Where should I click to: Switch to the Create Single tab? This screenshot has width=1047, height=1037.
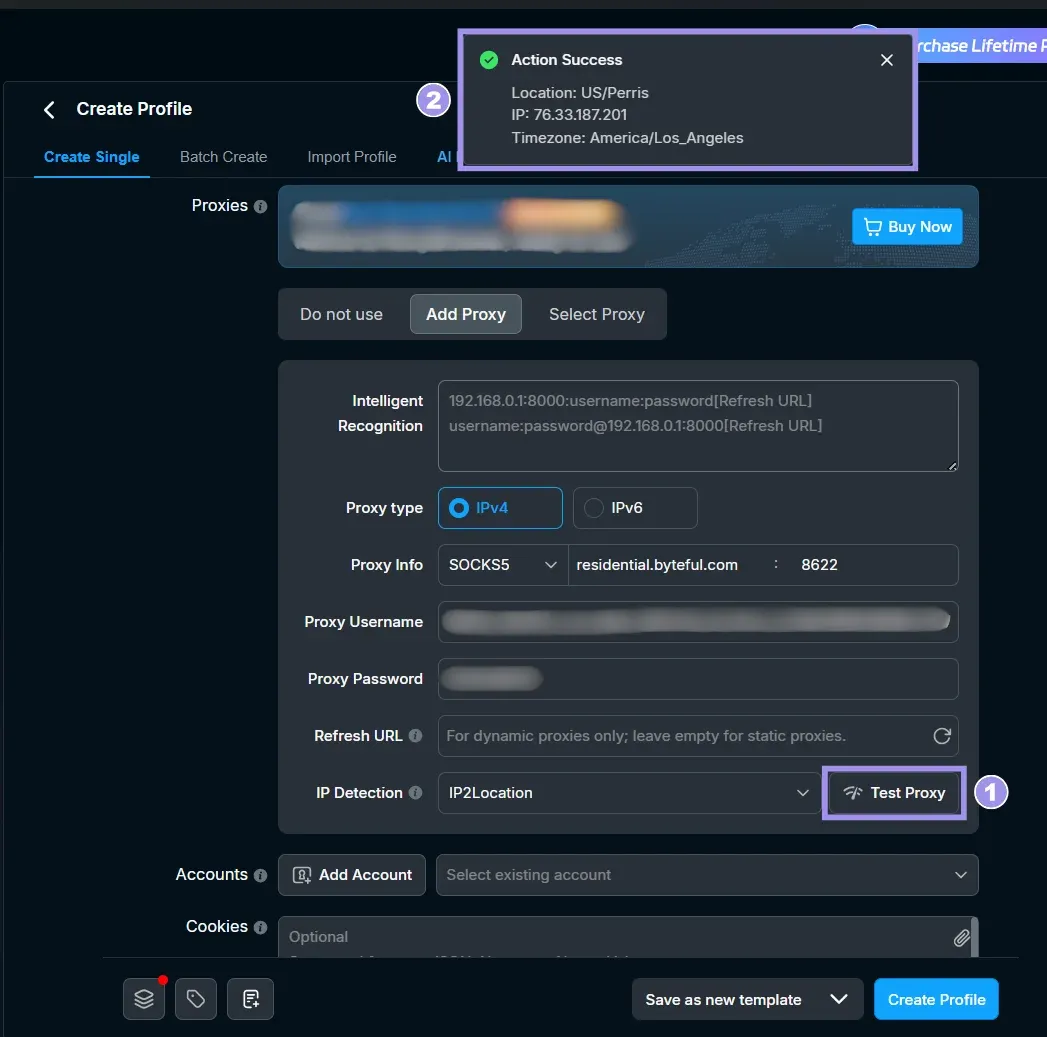pyautogui.click(x=91, y=157)
